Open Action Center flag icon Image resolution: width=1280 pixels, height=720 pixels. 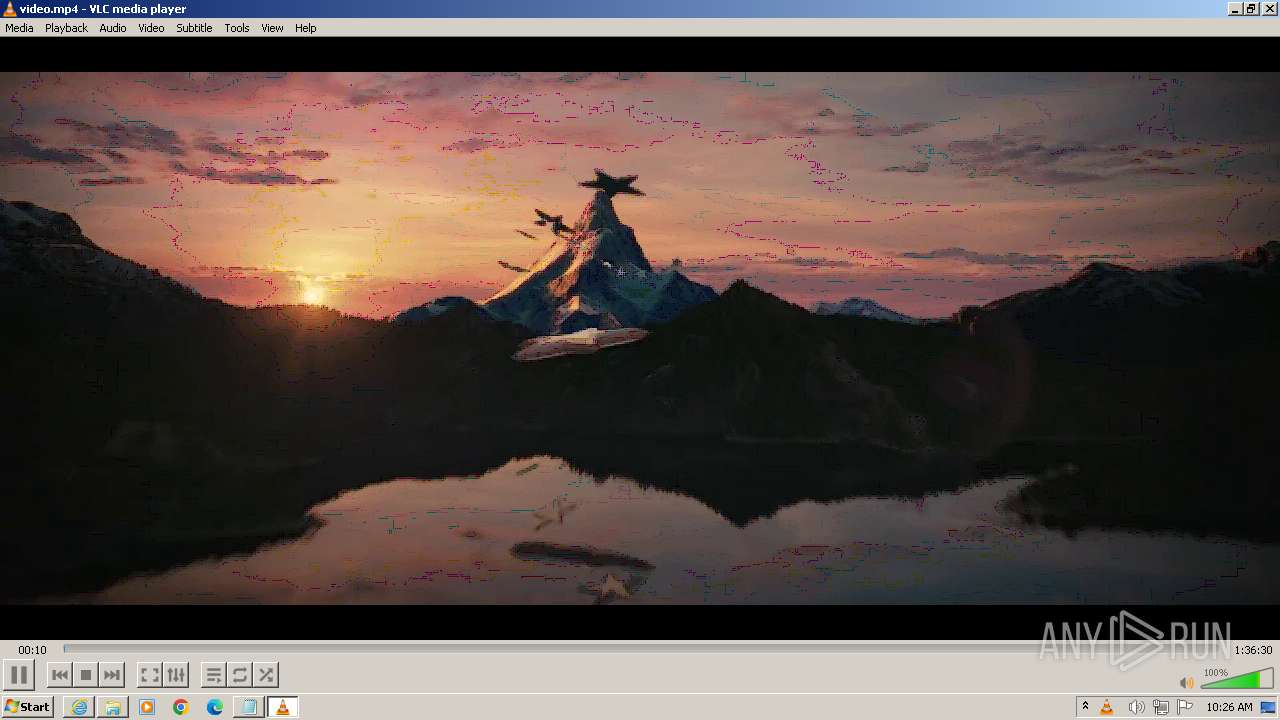[x=1186, y=707]
